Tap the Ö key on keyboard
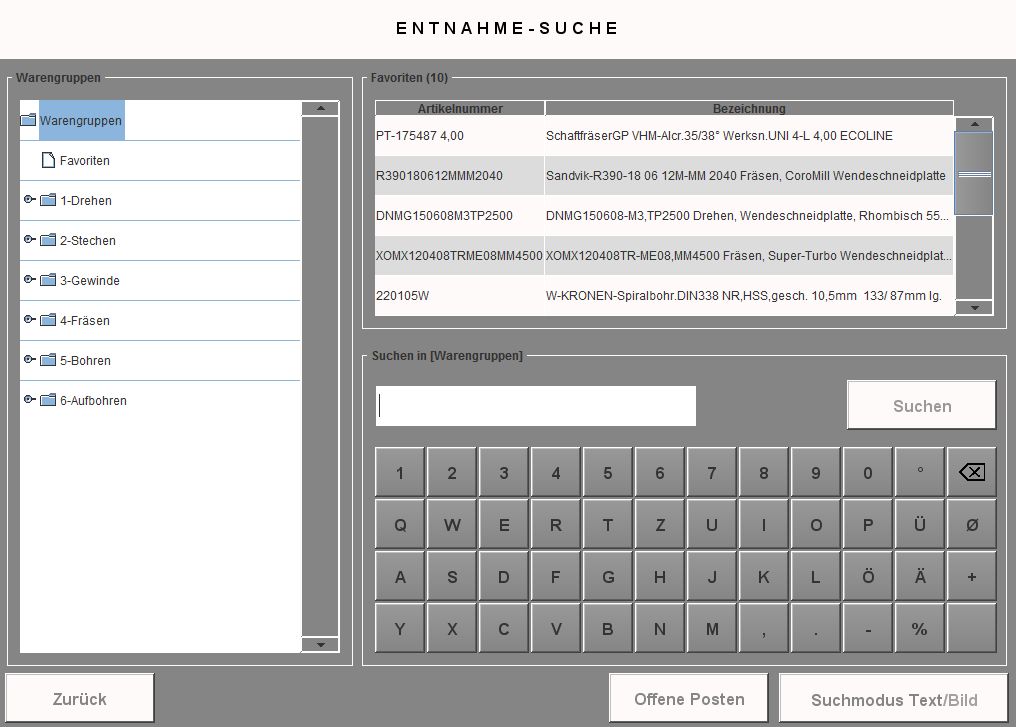This screenshot has width=1016, height=727. (868, 575)
